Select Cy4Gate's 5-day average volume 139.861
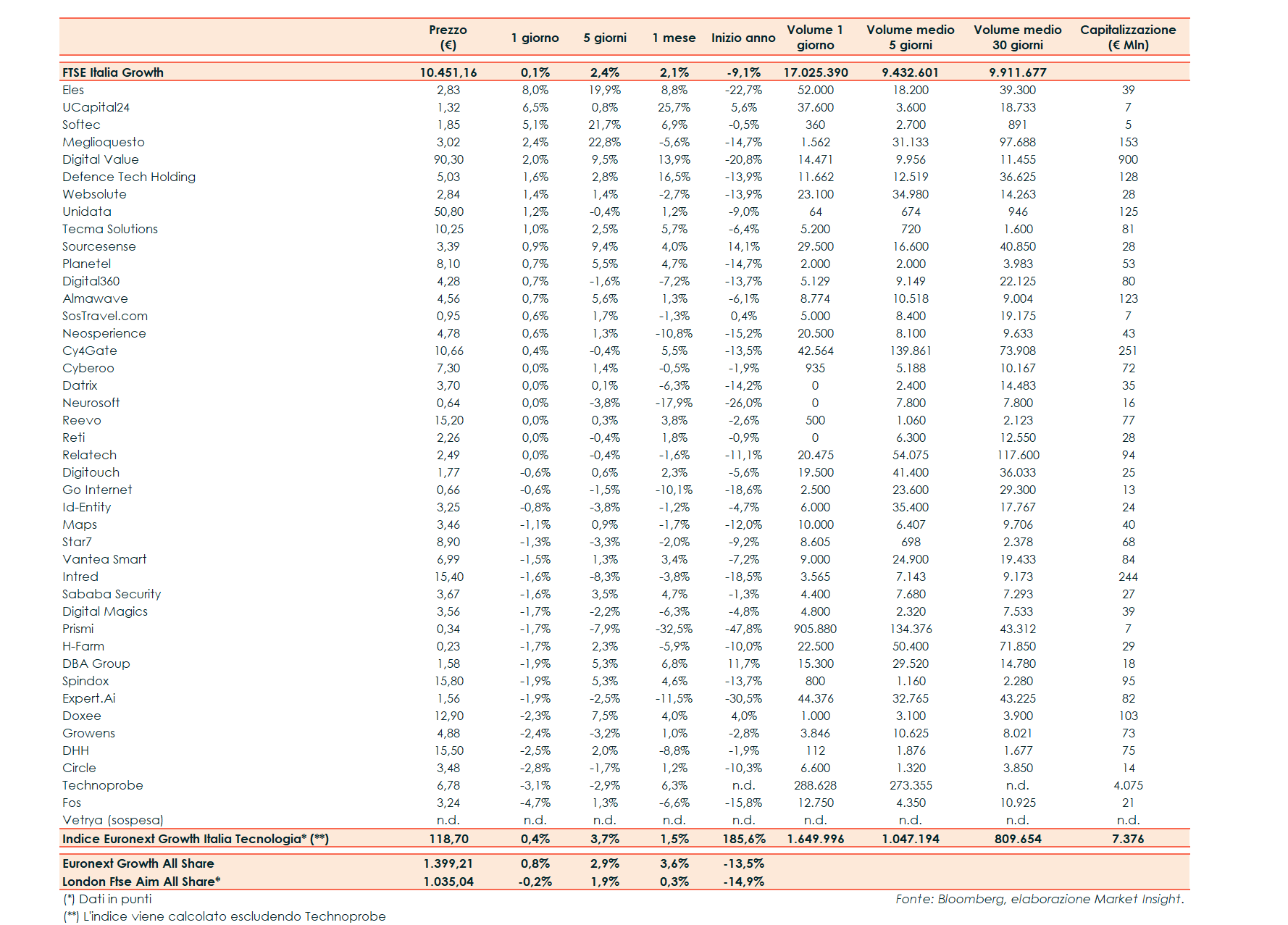Image resolution: width=1288 pixels, height=925 pixels. click(x=911, y=351)
